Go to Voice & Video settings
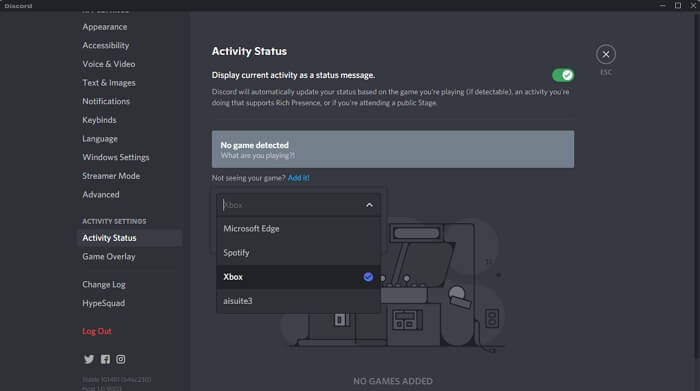700x391 pixels. pyautogui.click(x=108, y=64)
